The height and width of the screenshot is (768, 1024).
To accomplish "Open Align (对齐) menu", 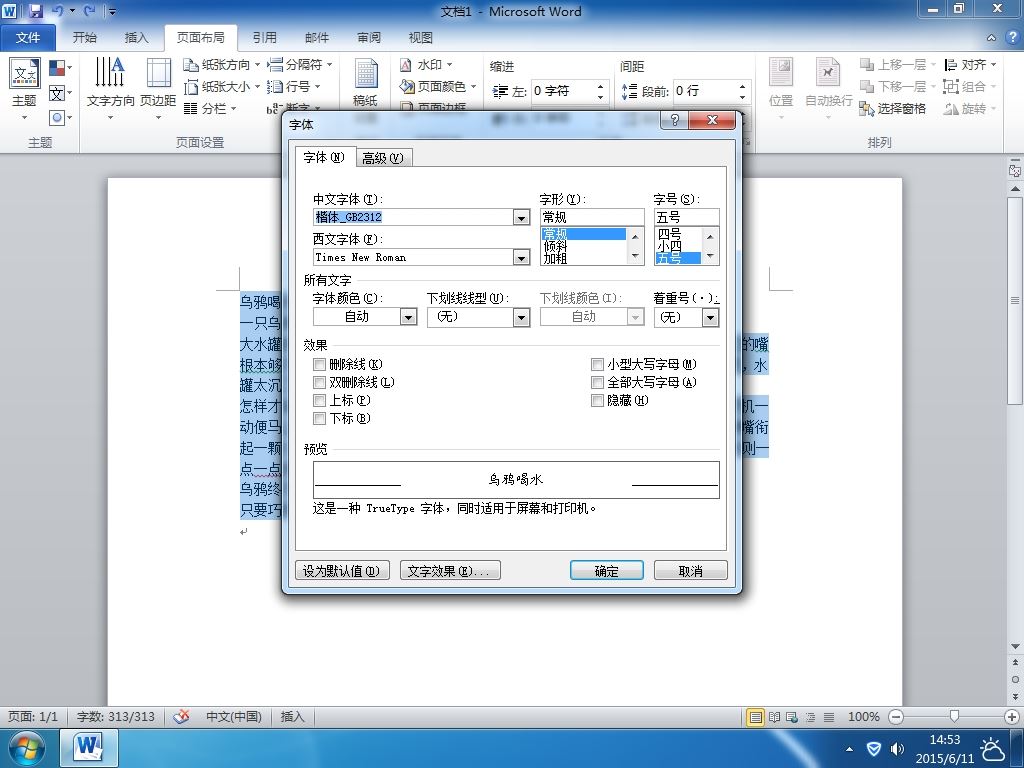I will point(970,65).
